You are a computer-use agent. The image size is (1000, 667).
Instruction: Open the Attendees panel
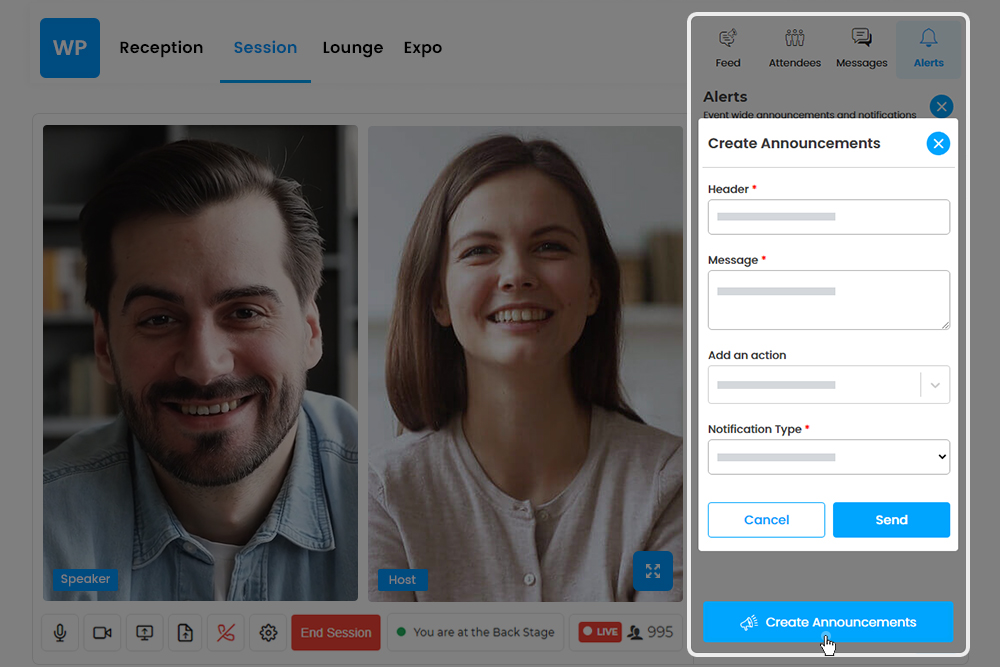(795, 48)
